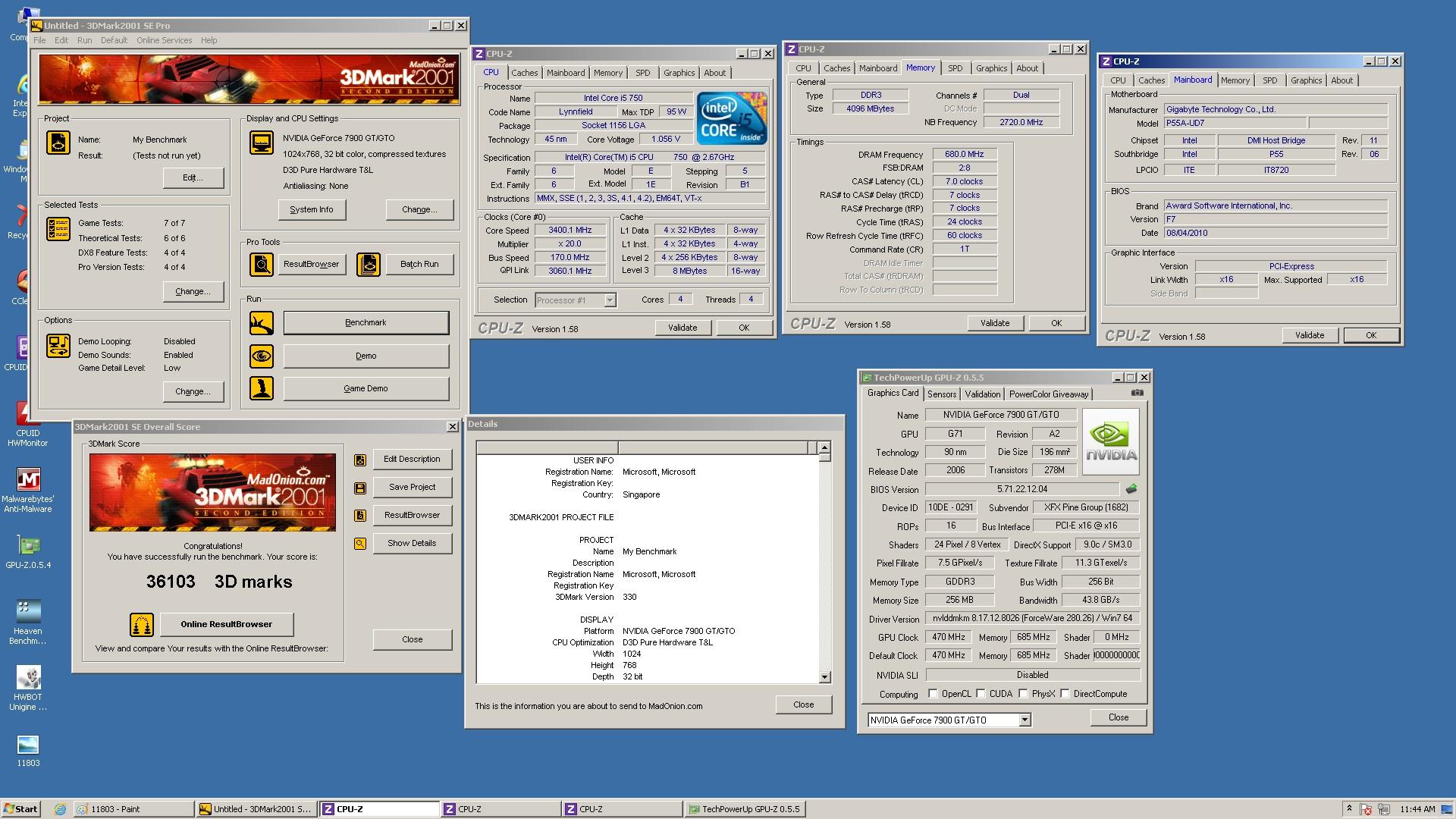
Task: Switch to Graphics tab in Mainboard CPU-Z window
Action: [1306, 80]
